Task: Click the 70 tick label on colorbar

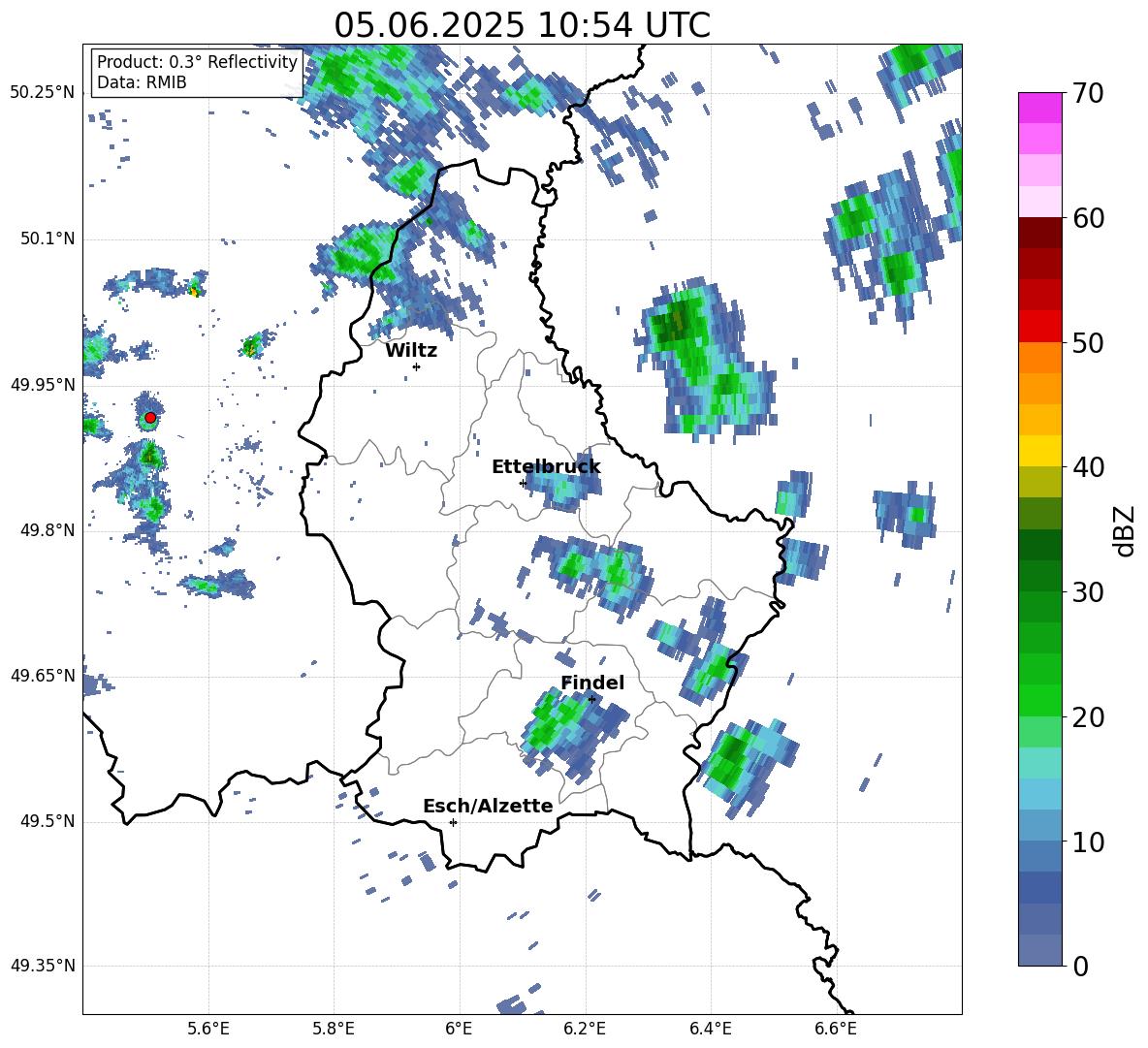Action: [1089, 94]
